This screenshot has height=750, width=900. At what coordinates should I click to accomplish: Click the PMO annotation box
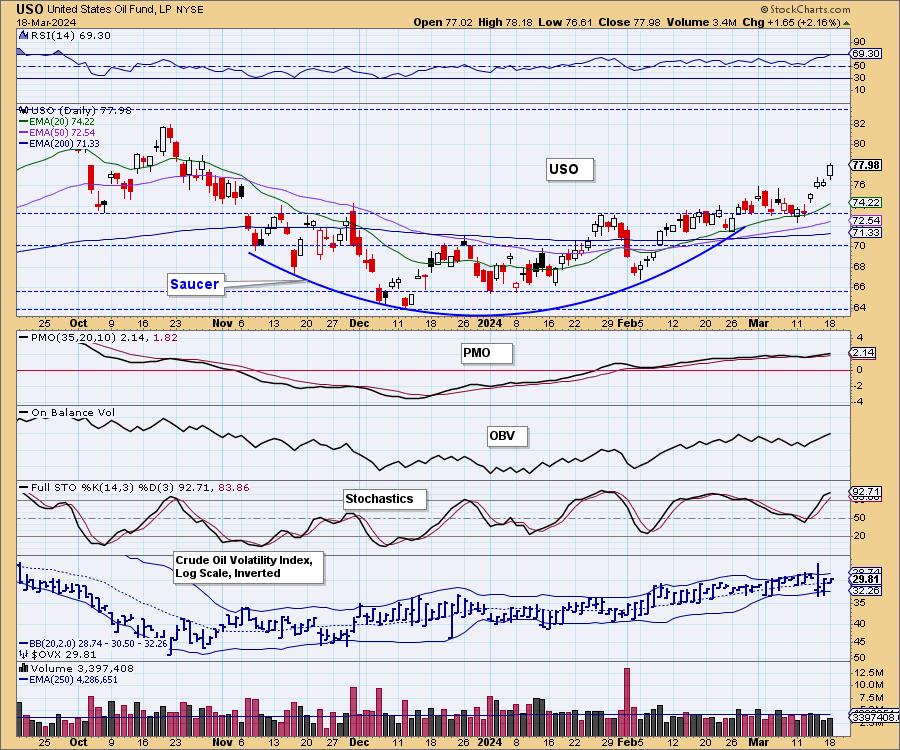pyautogui.click(x=486, y=353)
